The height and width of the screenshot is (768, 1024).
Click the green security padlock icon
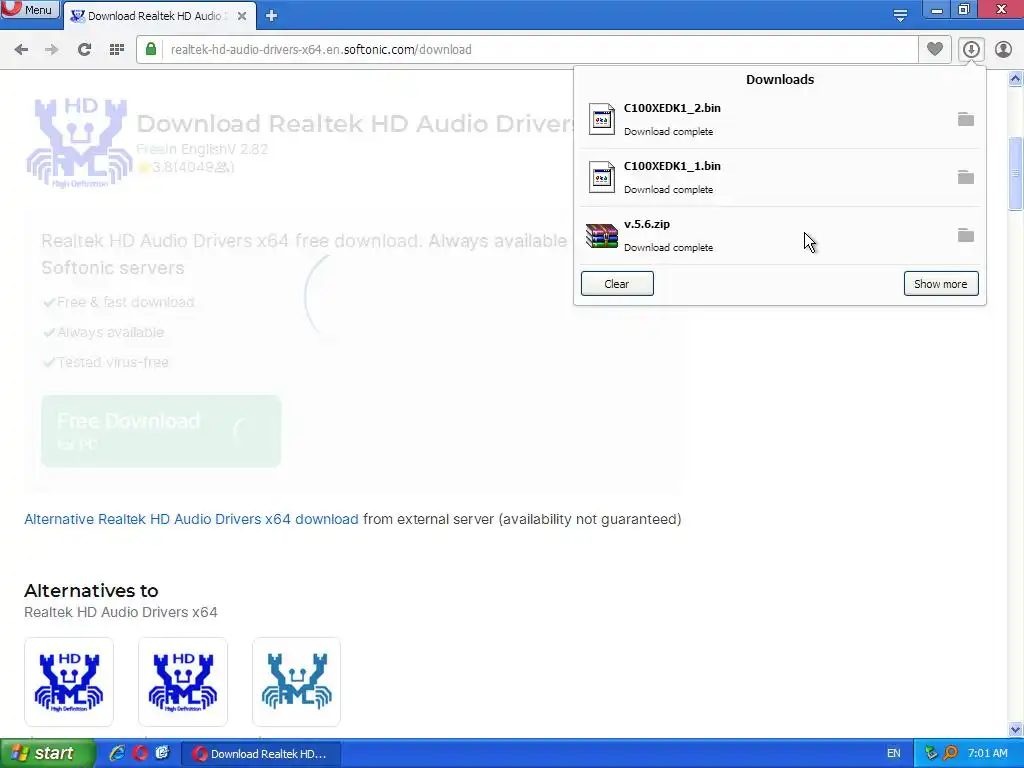click(151, 50)
